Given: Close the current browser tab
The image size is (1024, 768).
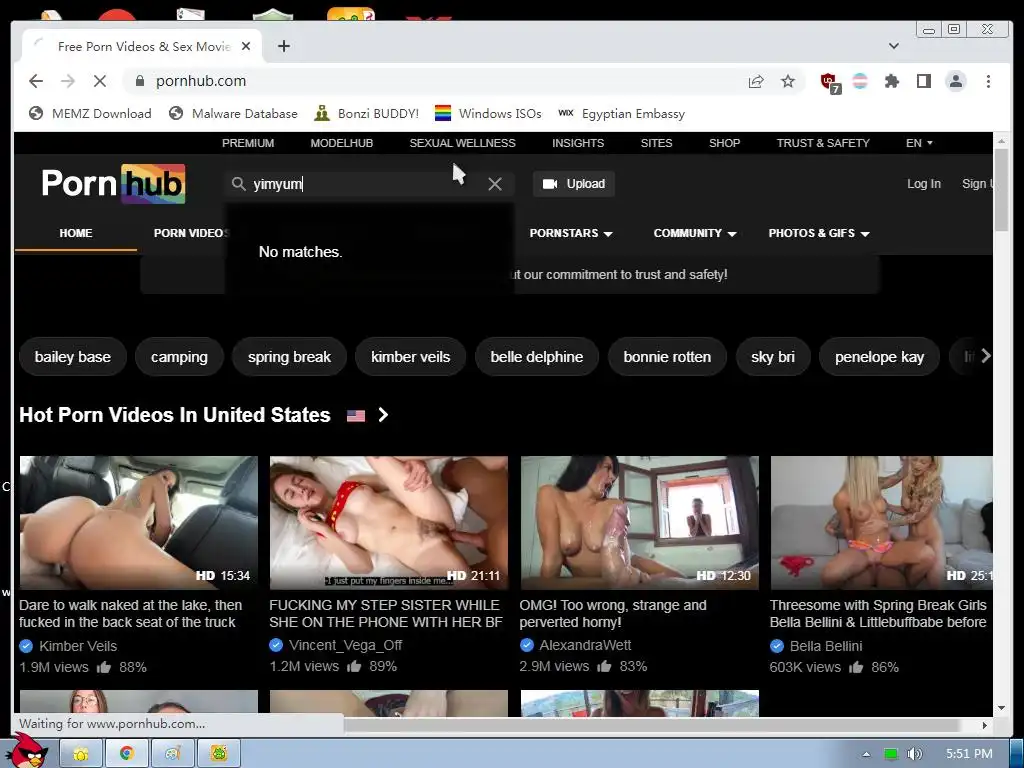Looking at the screenshot, I should 246,46.
